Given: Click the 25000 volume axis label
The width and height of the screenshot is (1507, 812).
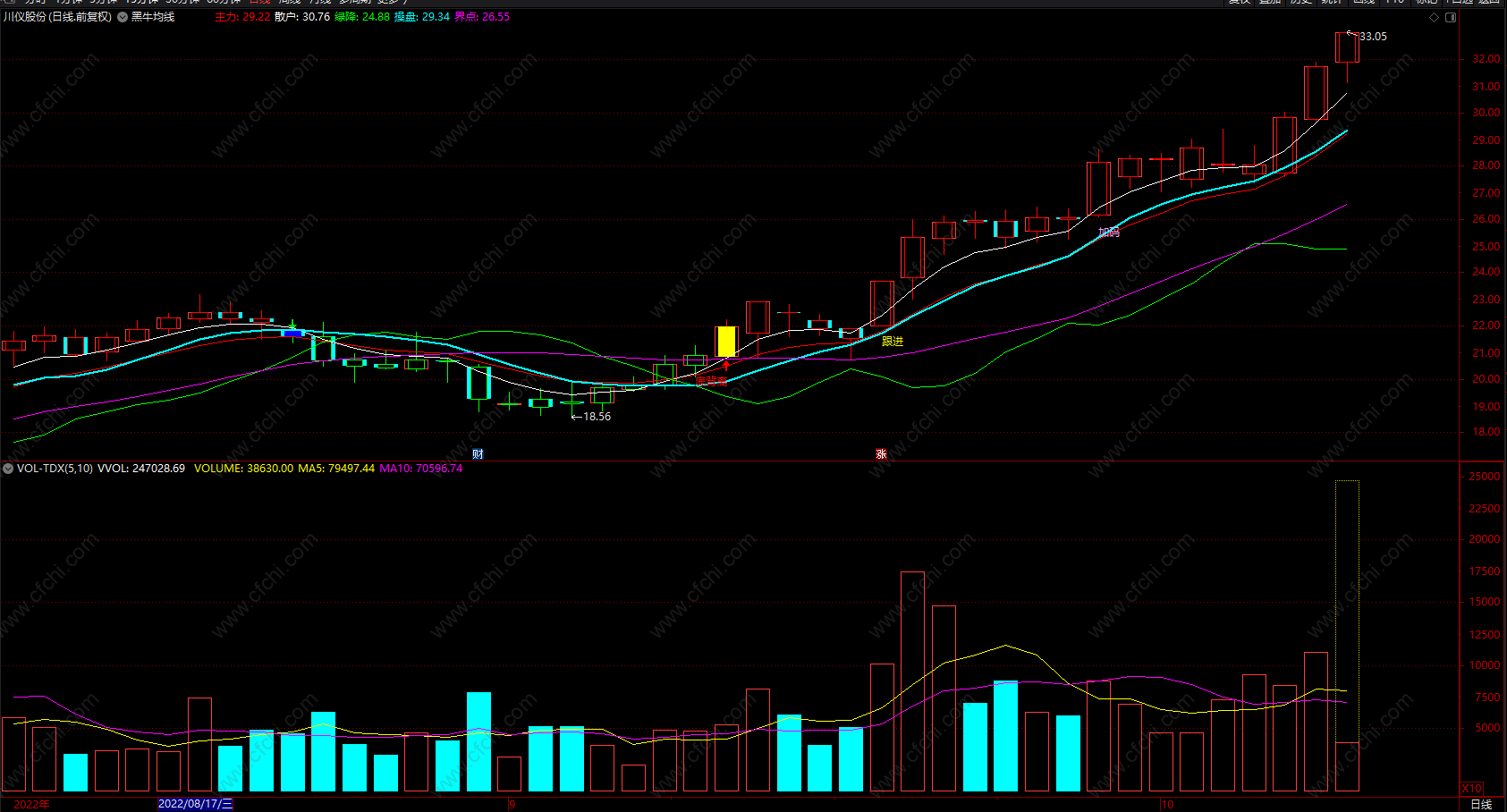Looking at the screenshot, I should click(1485, 477).
